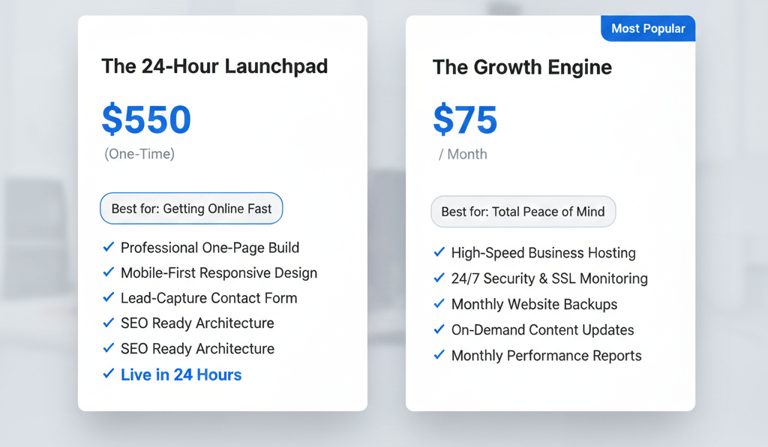Select the checkmark next to Monthly Performance Reports

438,355
